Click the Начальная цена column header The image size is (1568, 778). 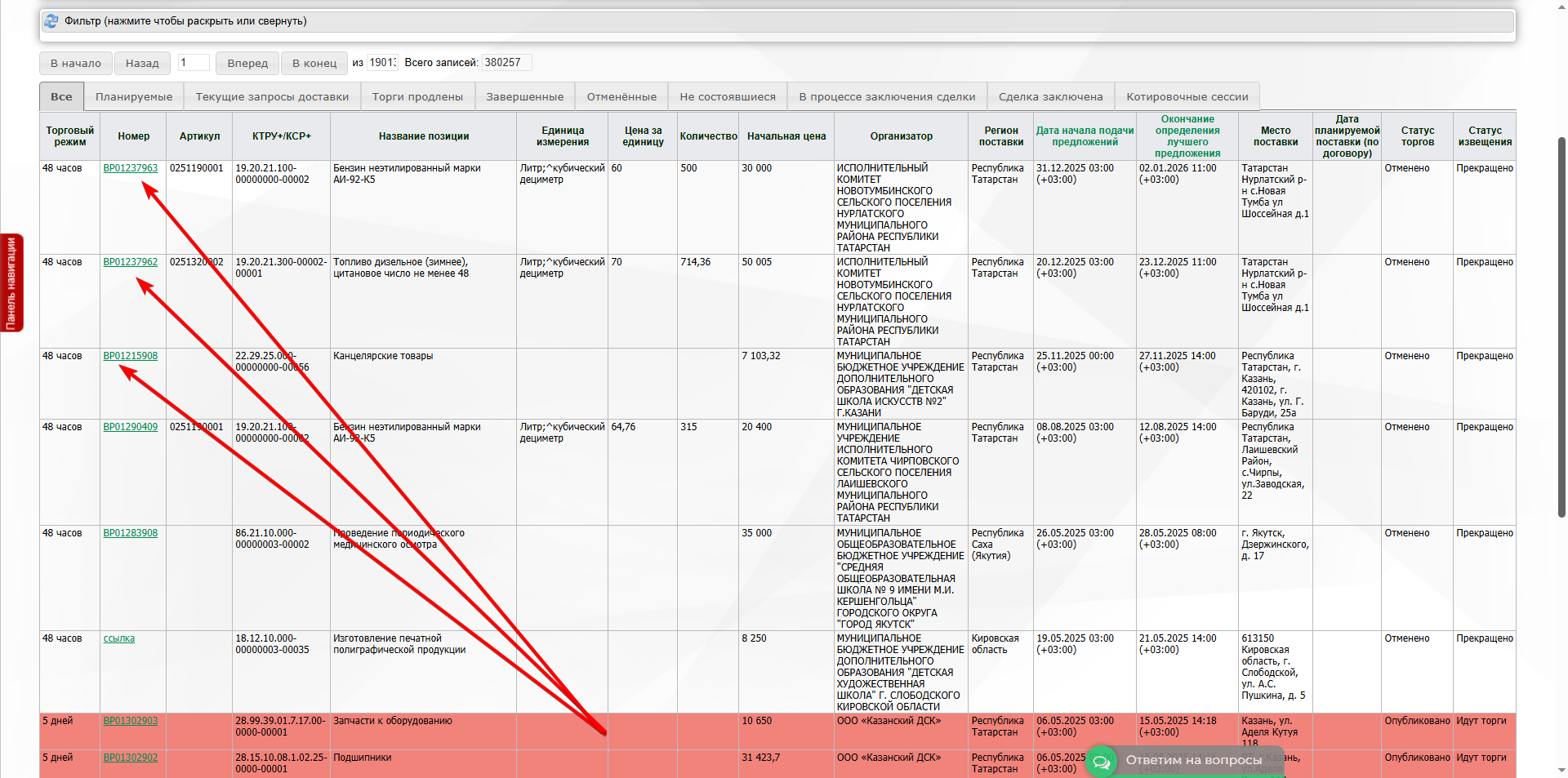[x=786, y=136]
